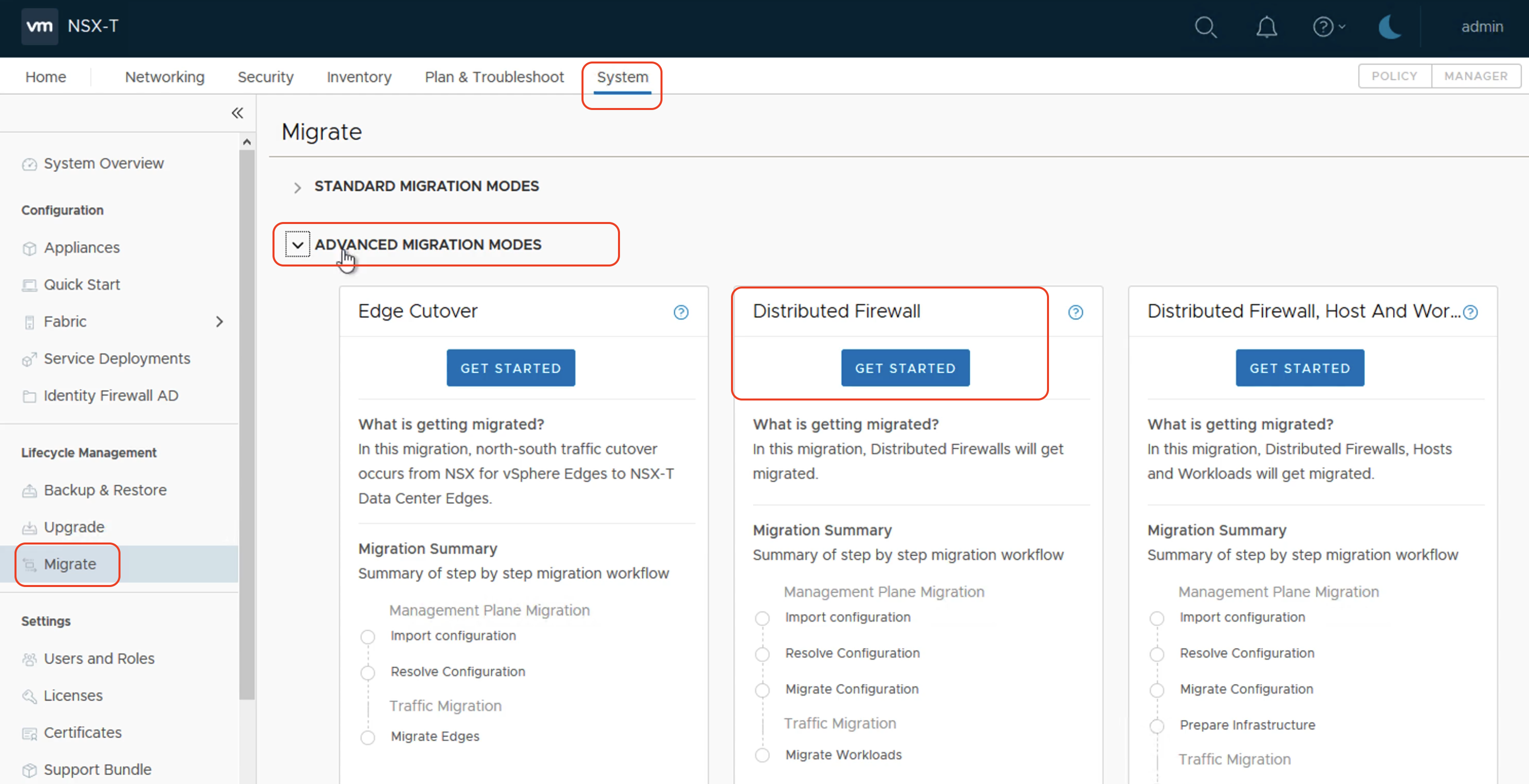
Task: Click GET STARTED under Edge Cutover
Action: tap(510, 368)
